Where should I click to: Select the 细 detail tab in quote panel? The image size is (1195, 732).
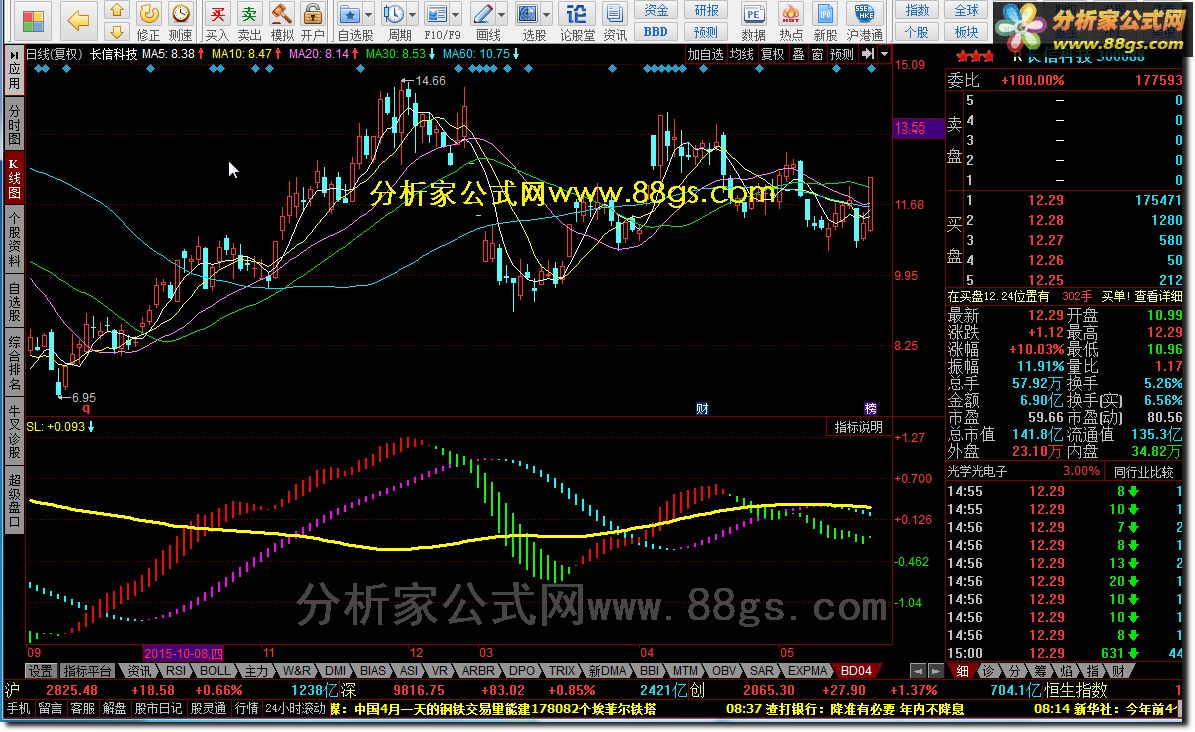(963, 671)
